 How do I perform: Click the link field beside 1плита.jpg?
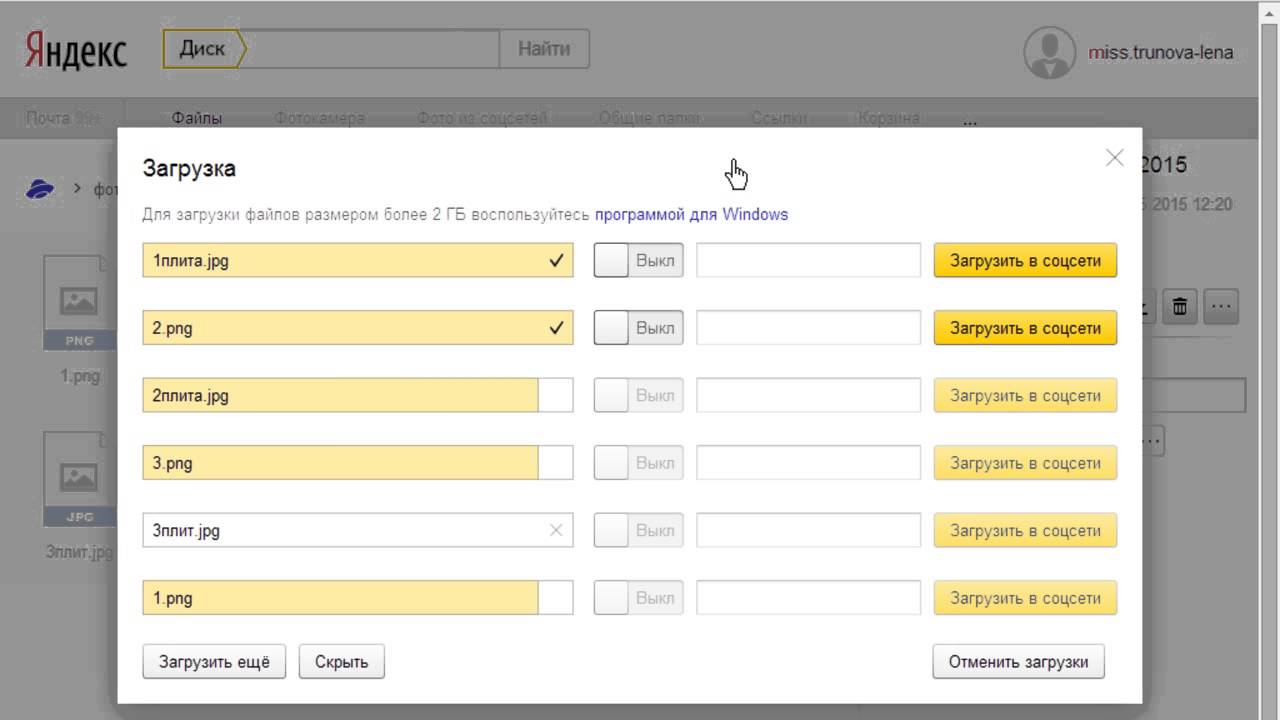808,261
